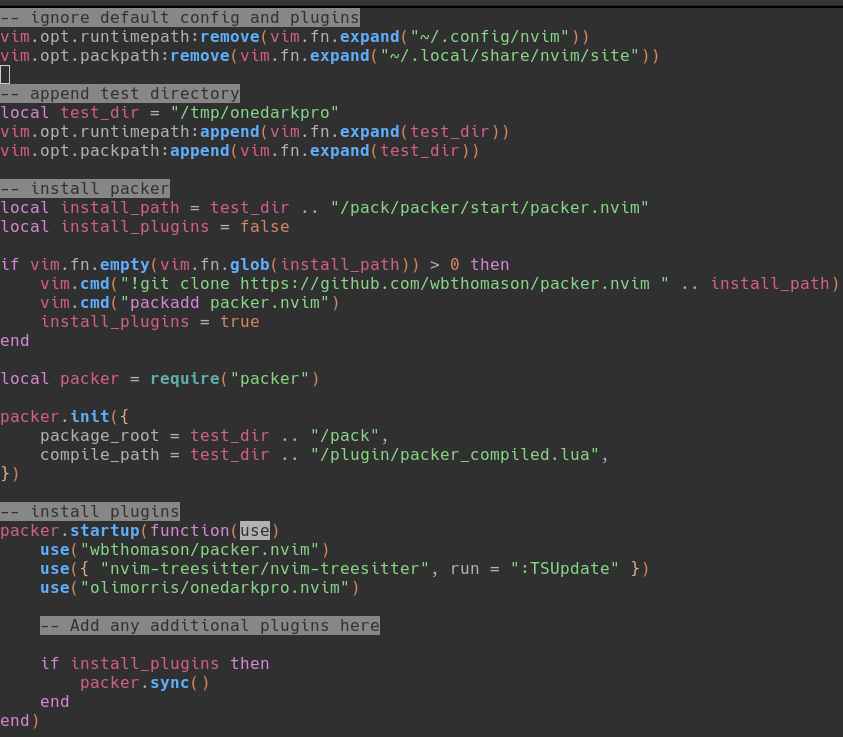Click 'if install_plugins then' line
This screenshot has height=737, width=843.
tap(155, 663)
